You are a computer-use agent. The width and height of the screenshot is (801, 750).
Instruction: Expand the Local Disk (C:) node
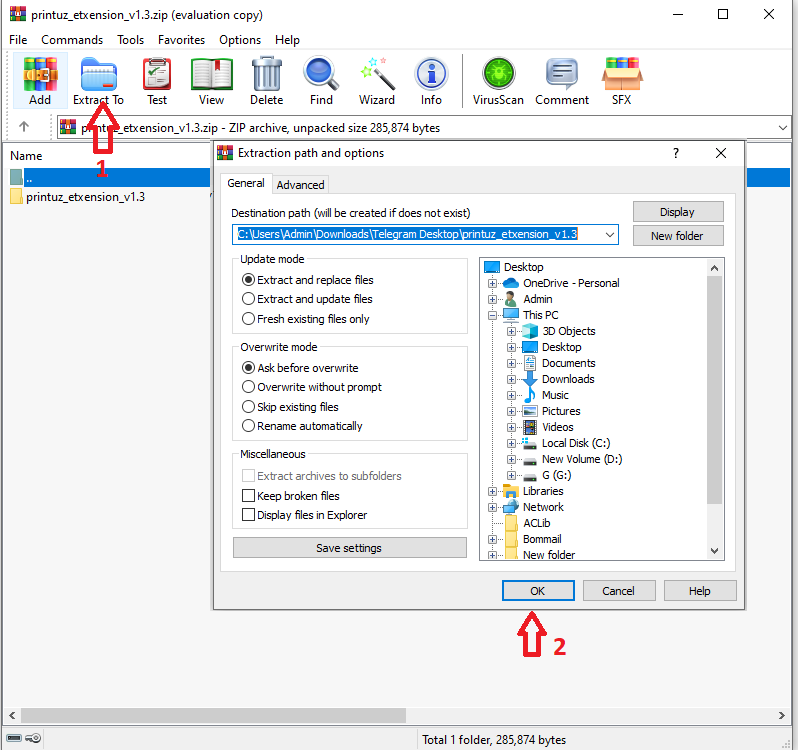tap(511, 443)
